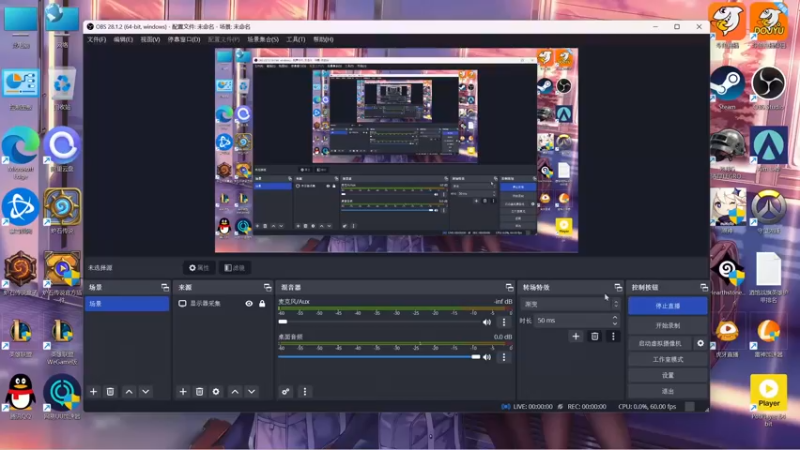This screenshot has width=800, height=450.
Task: Pop out the 混音器 dock panel
Action: tap(509, 288)
